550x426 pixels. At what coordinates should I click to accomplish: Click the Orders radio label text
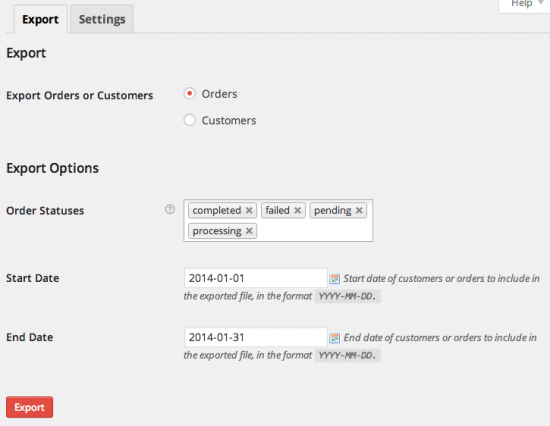tap(219, 94)
